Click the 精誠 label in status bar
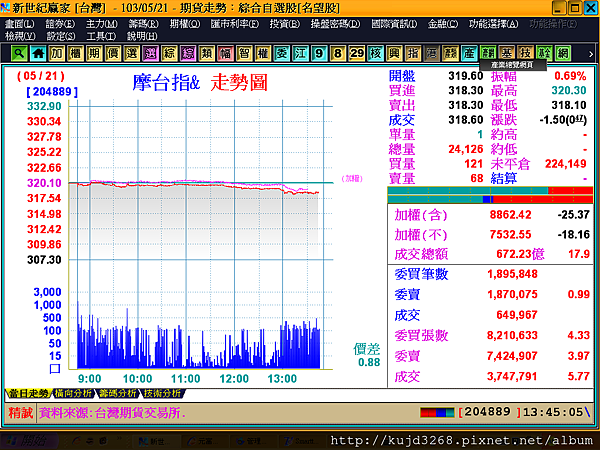Screen dimensions: 600x450 [21, 412]
